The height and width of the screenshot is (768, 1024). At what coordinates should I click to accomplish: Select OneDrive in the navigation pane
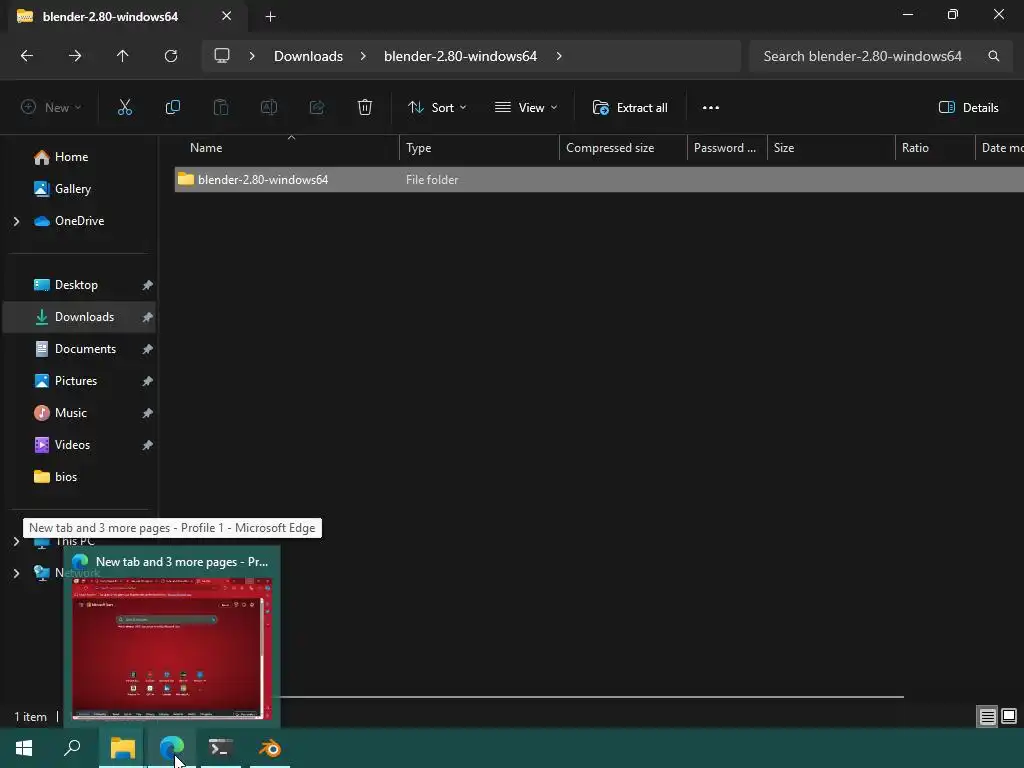(x=79, y=221)
